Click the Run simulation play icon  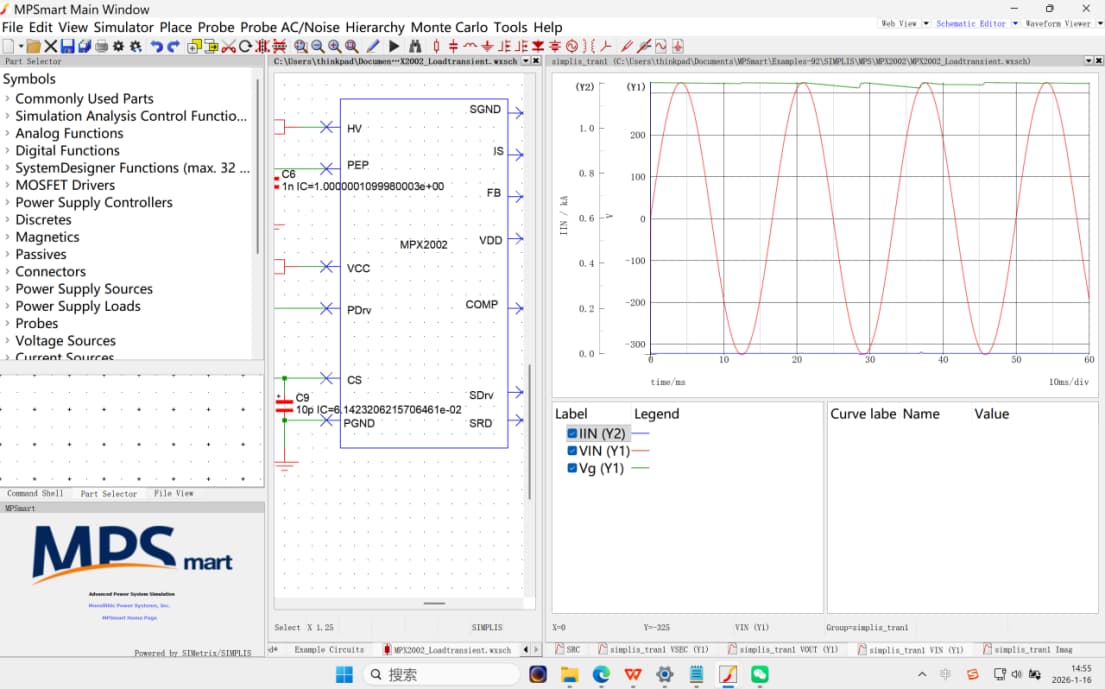(x=394, y=46)
